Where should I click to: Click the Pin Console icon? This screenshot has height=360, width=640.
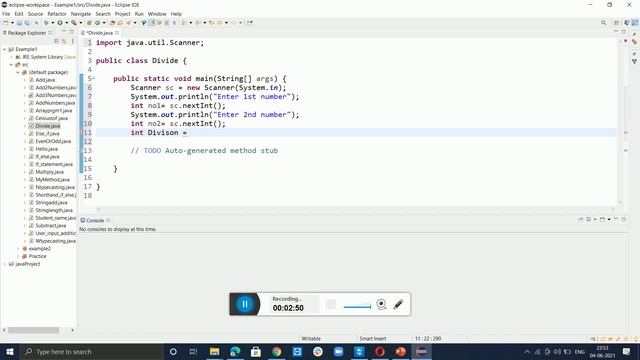580,220
